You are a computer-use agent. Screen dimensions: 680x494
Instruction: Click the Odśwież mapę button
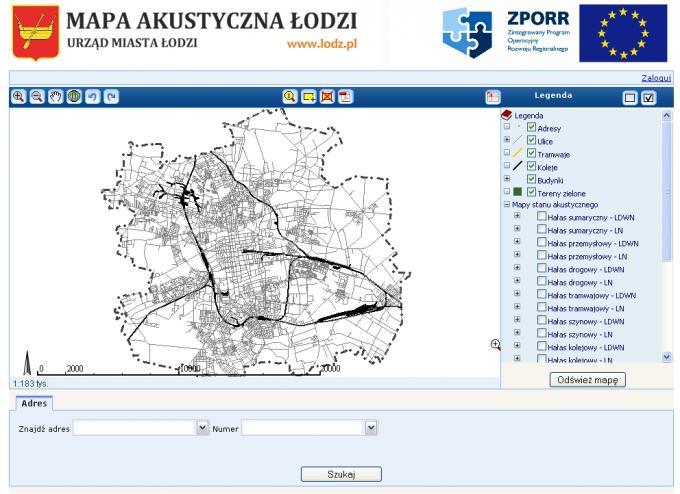(x=588, y=380)
